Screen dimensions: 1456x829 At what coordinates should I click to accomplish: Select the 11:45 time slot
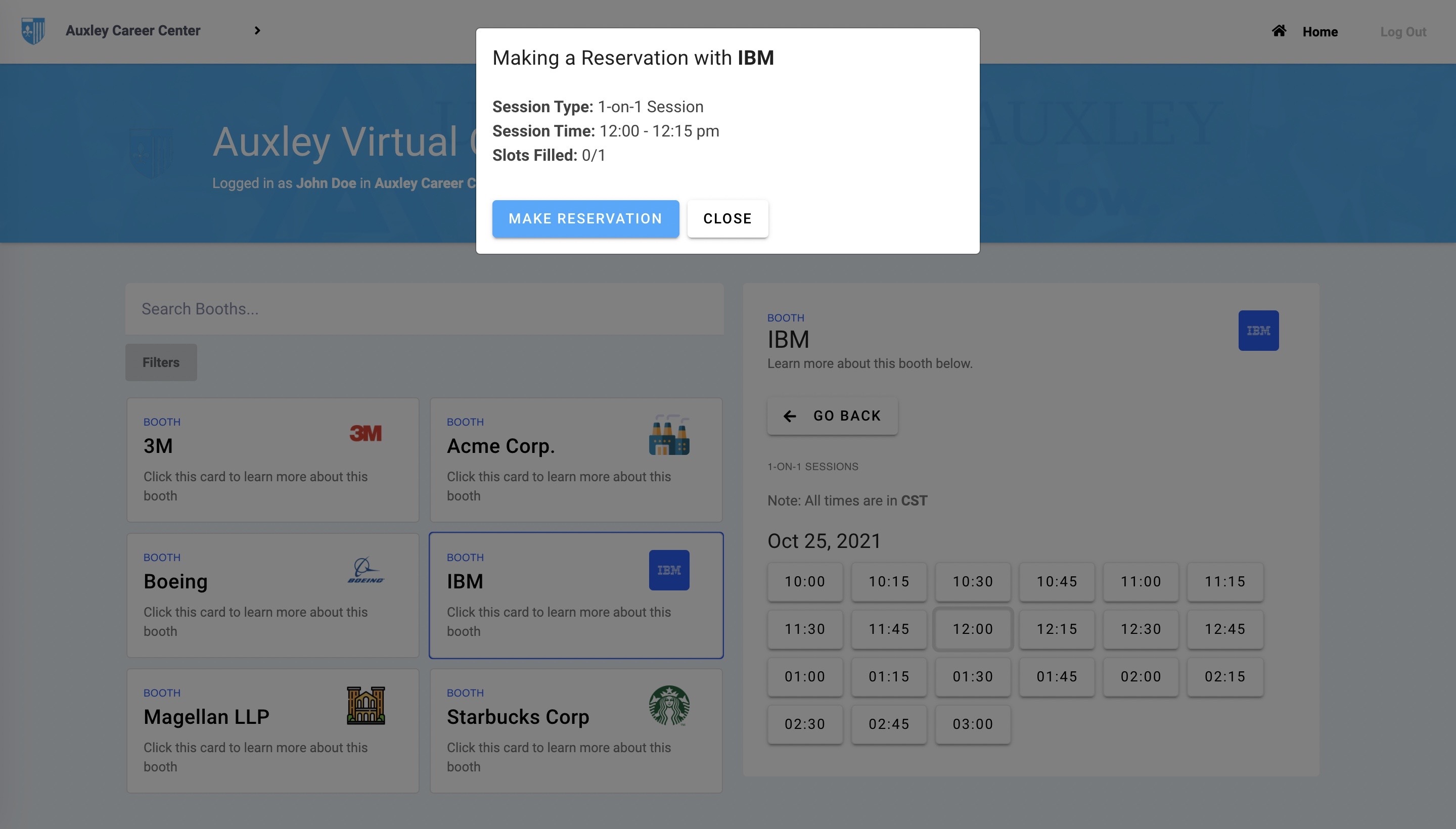(889, 630)
